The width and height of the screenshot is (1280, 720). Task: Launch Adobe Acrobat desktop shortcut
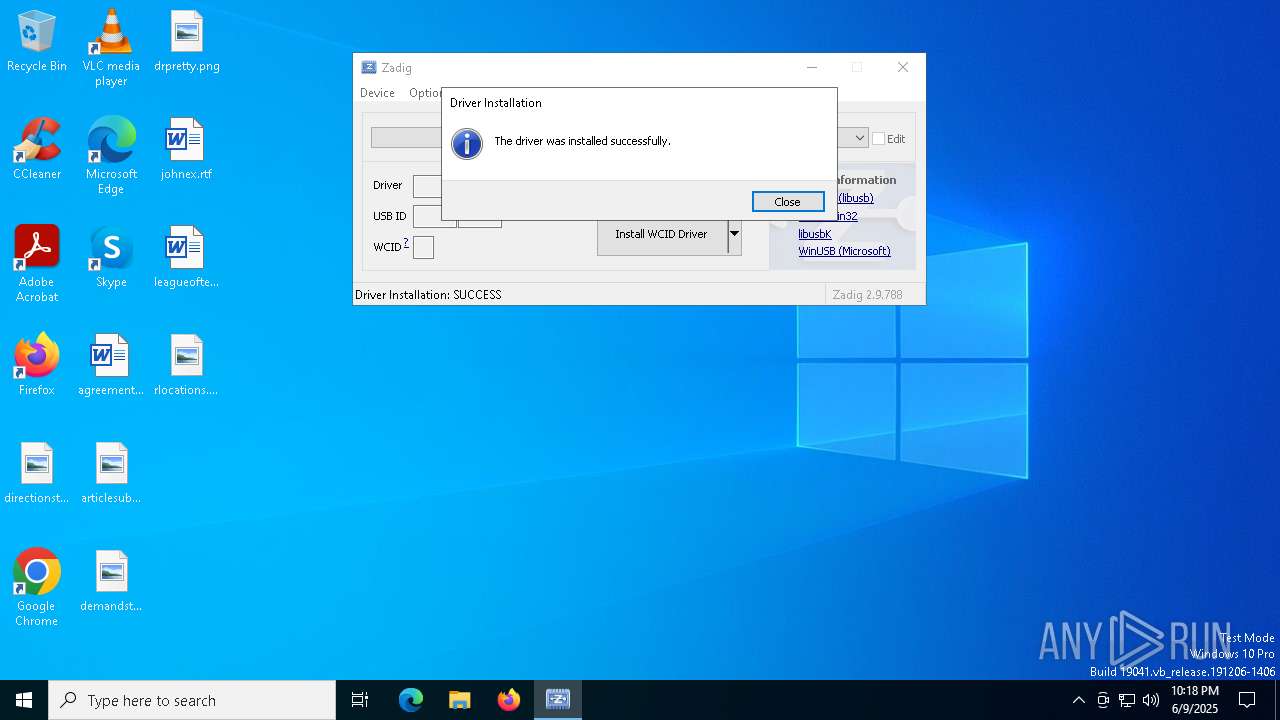coord(37,264)
